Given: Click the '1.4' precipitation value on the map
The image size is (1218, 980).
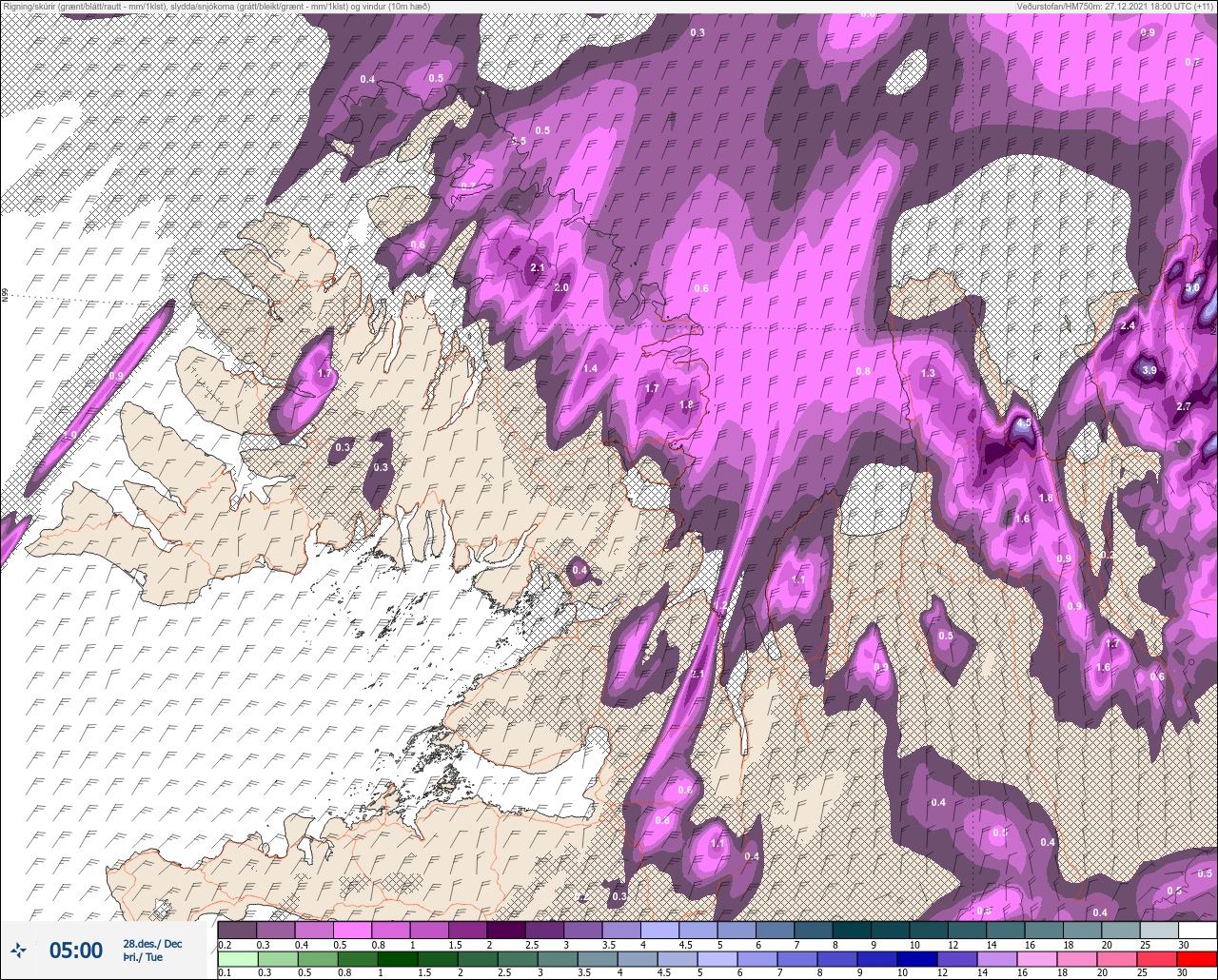Looking at the screenshot, I should coord(590,369).
